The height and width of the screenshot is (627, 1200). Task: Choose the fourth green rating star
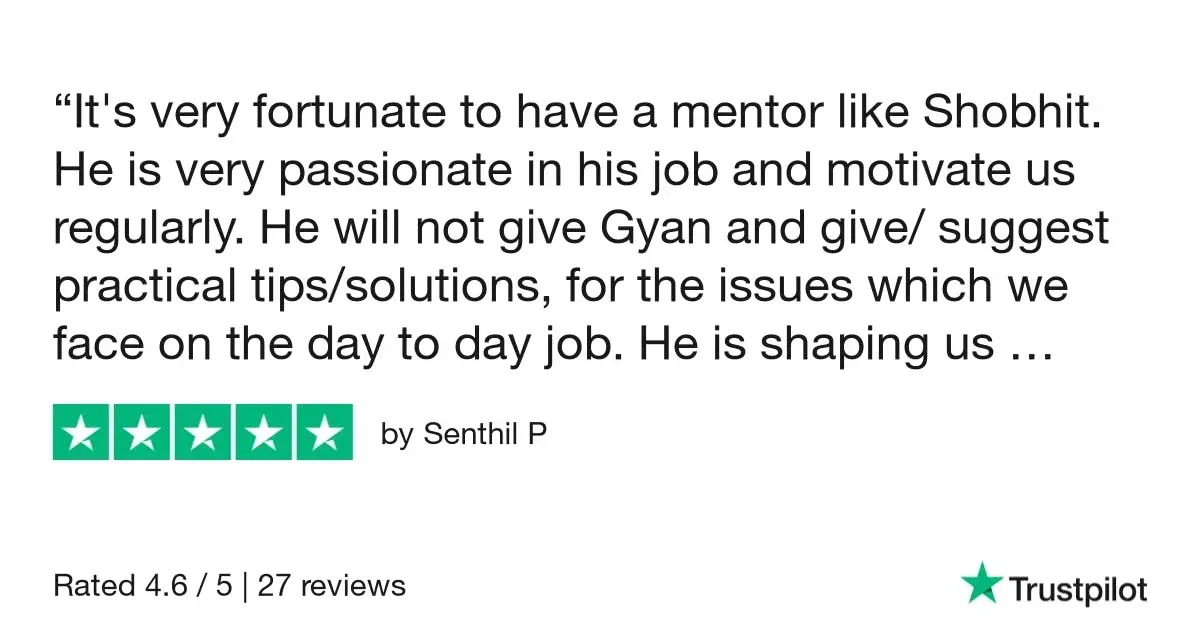[264, 432]
